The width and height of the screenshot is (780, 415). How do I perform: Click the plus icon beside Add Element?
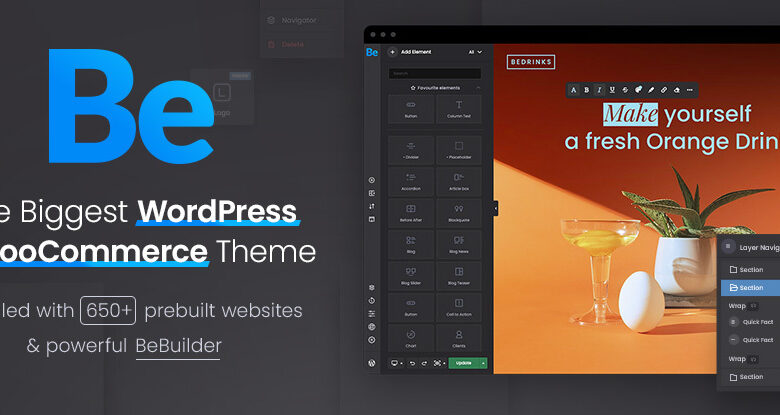click(392, 51)
